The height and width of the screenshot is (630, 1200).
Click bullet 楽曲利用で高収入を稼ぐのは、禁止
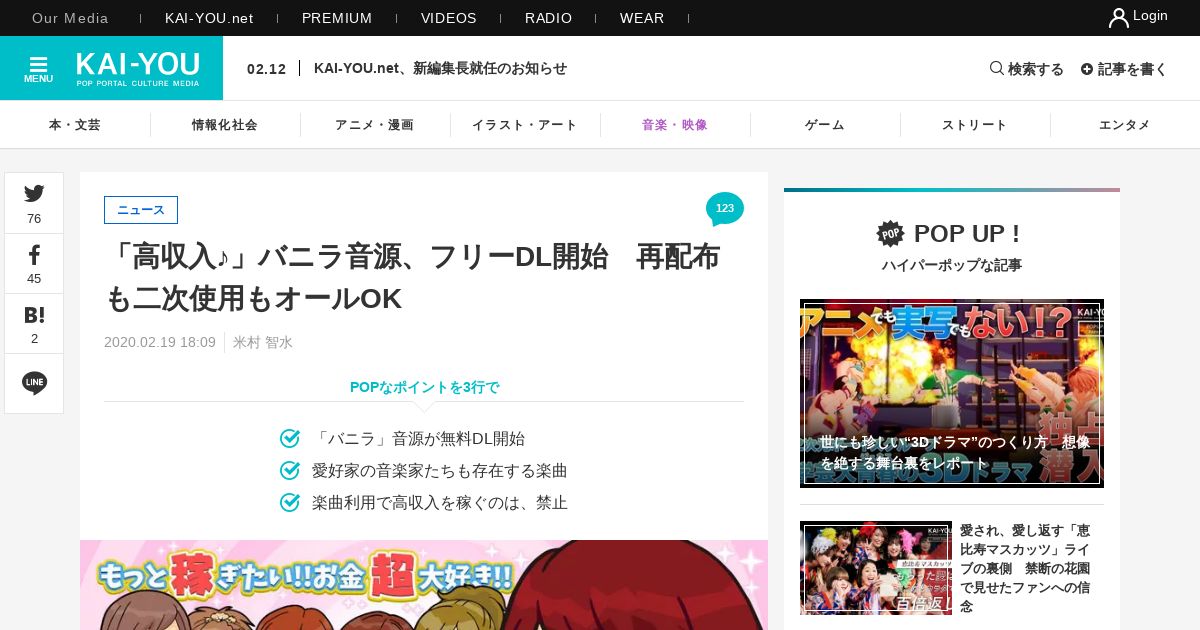(x=440, y=502)
